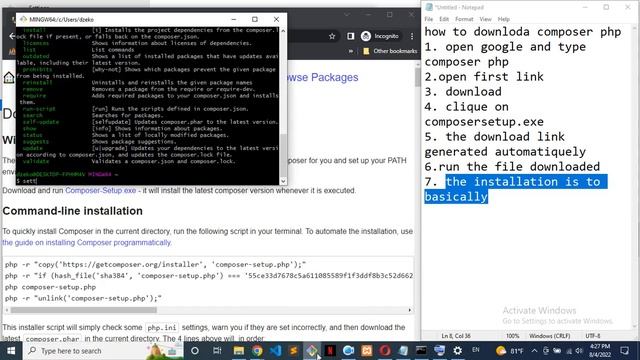Open Notepad Help menu
Image resolution: width=640 pixels, height=360 pixels.
click(504, 19)
